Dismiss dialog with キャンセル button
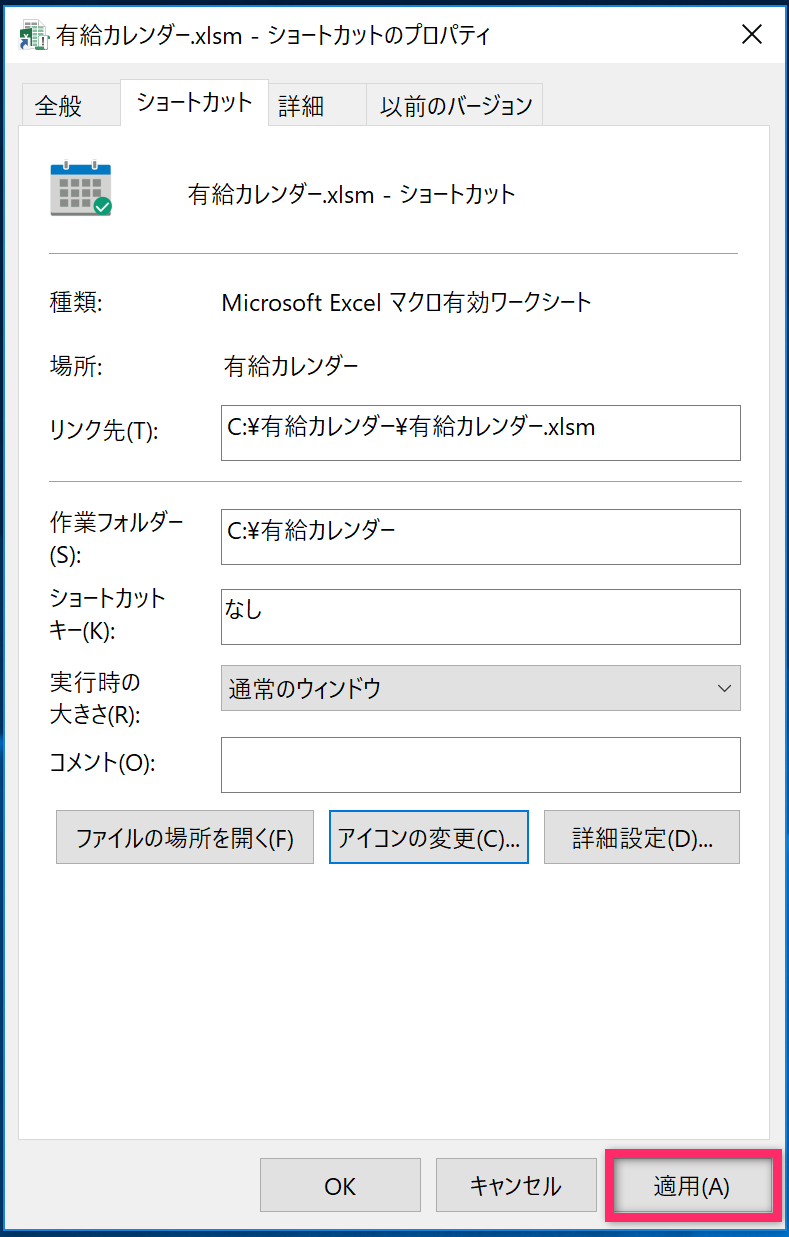Image resolution: width=789 pixels, height=1237 pixels. pyautogui.click(x=515, y=1186)
